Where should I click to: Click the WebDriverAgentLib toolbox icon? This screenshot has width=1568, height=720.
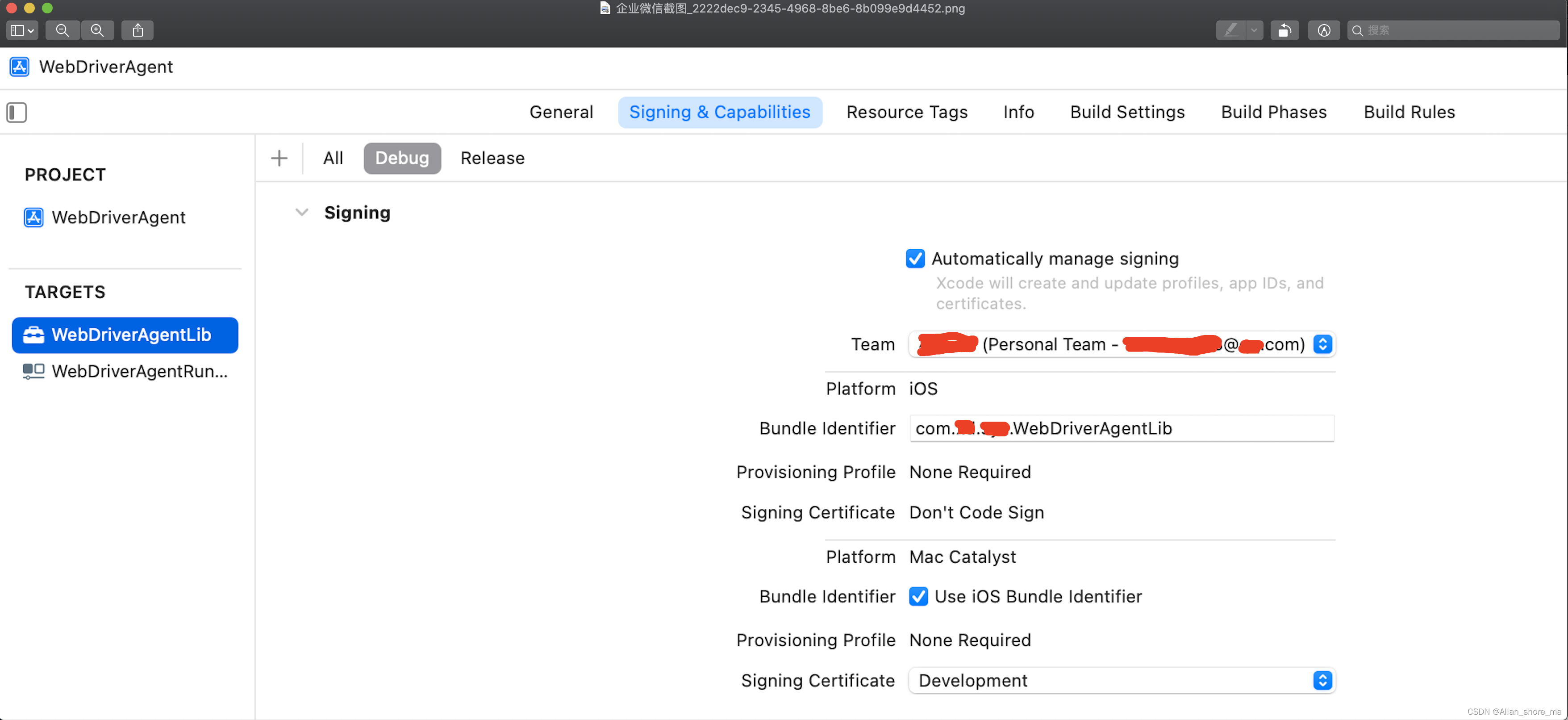[33, 335]
